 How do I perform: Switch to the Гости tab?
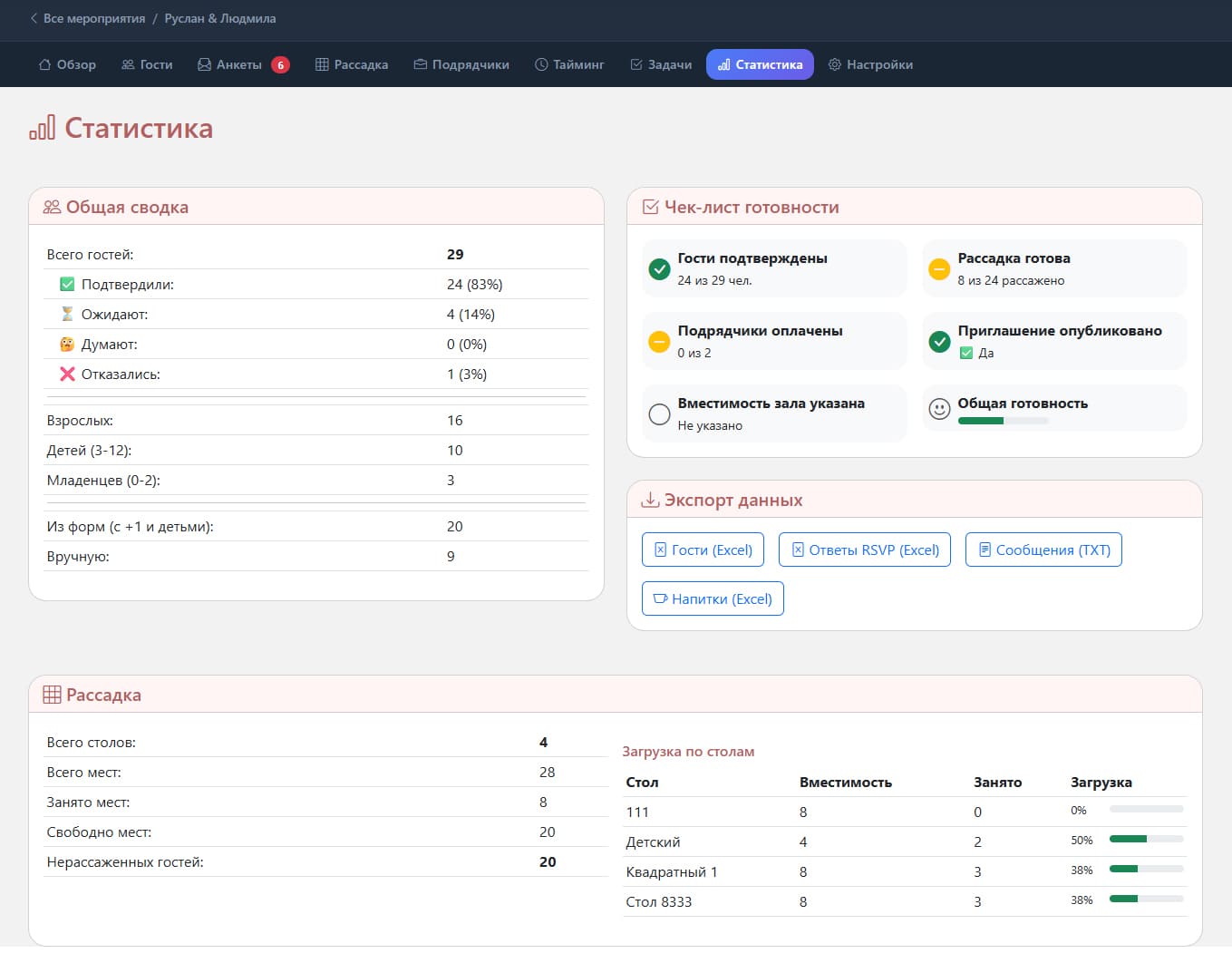[147, 64]
